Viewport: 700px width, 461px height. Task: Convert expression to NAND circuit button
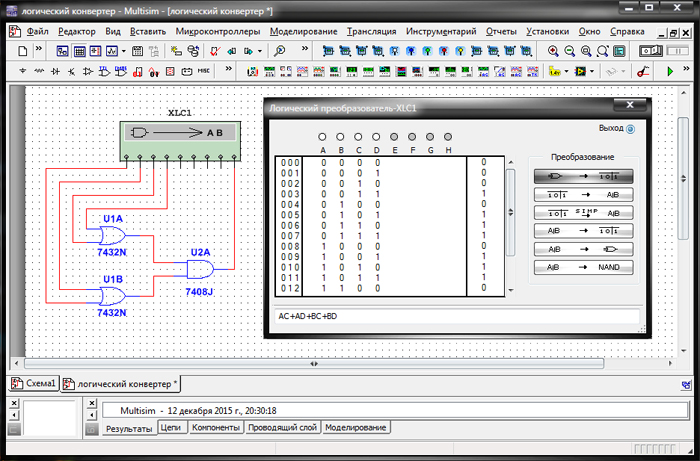pyautogui.click(x=583, y=267)
